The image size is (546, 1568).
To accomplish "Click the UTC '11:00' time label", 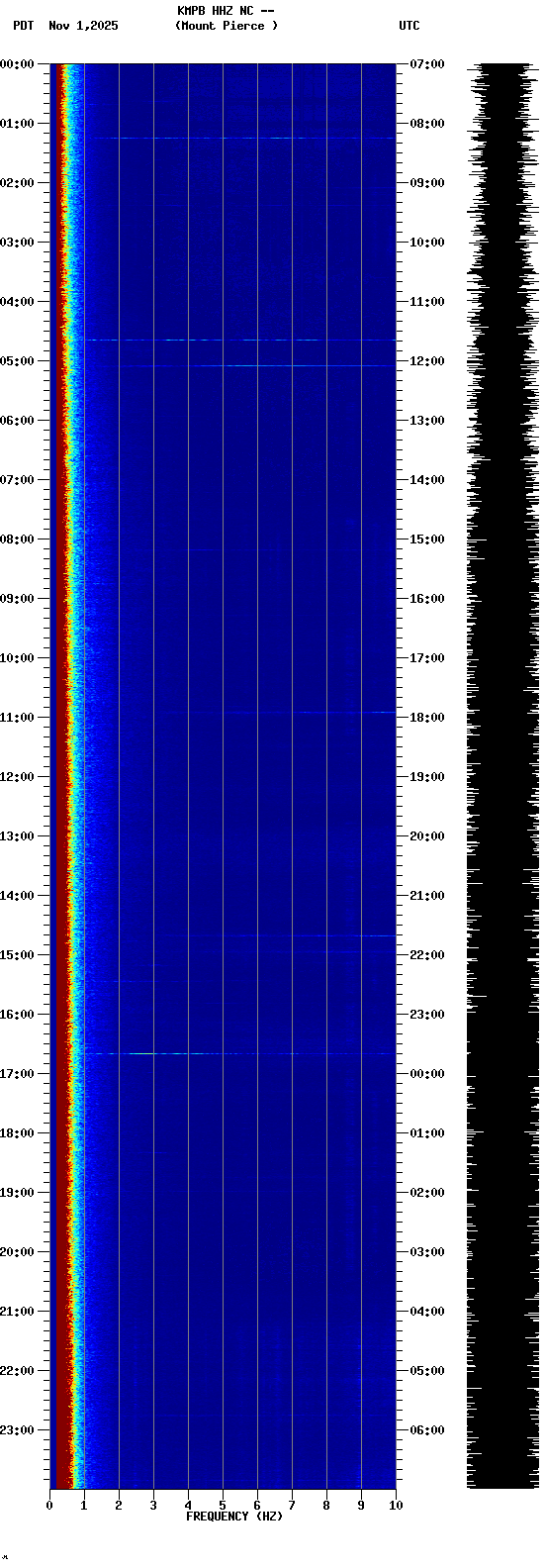I will click(x=427, y=302).
